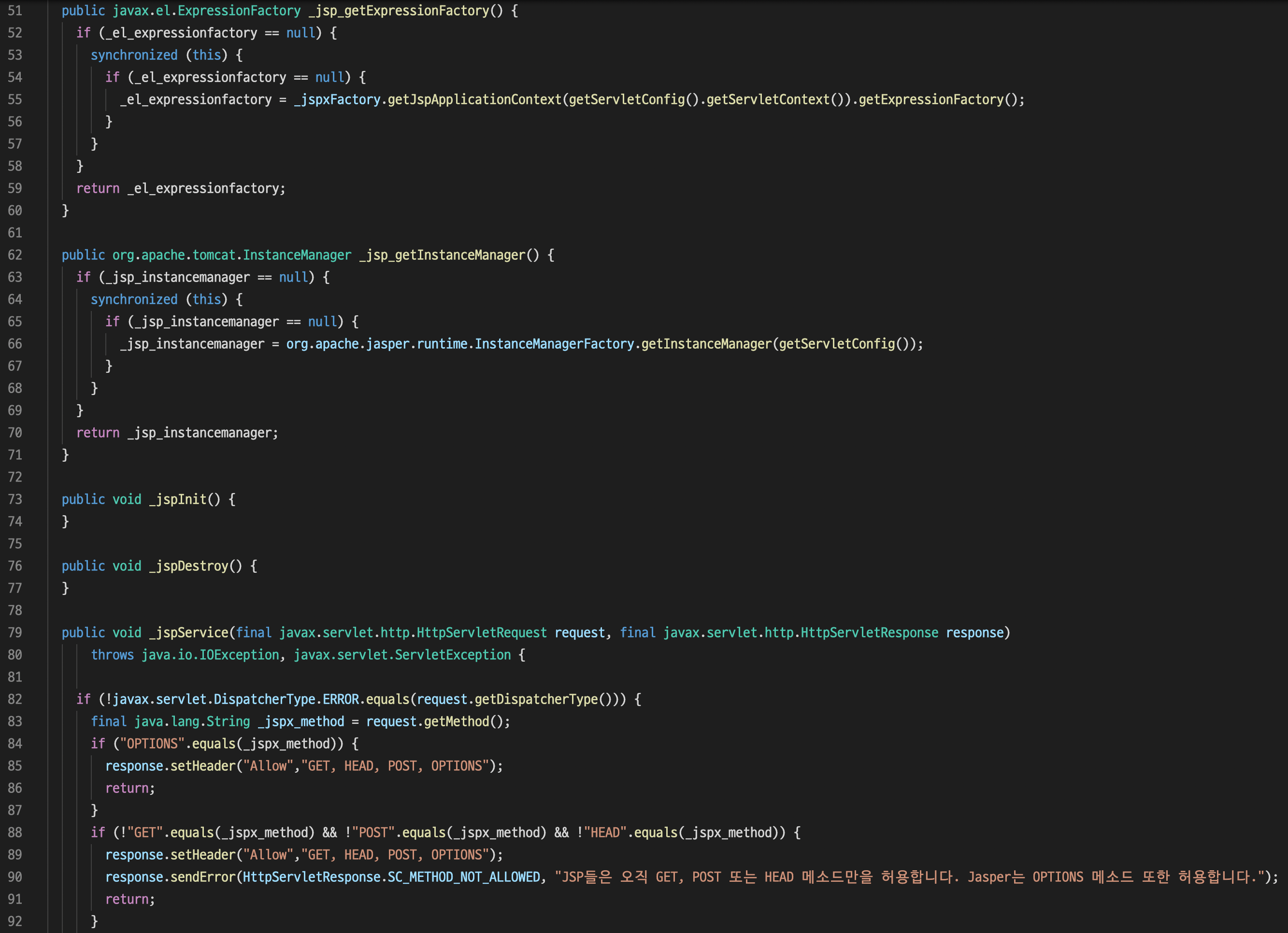This screenshot has width=1288, height=933.
Task: Click the _jspService method name
Action: coord(188,632)
